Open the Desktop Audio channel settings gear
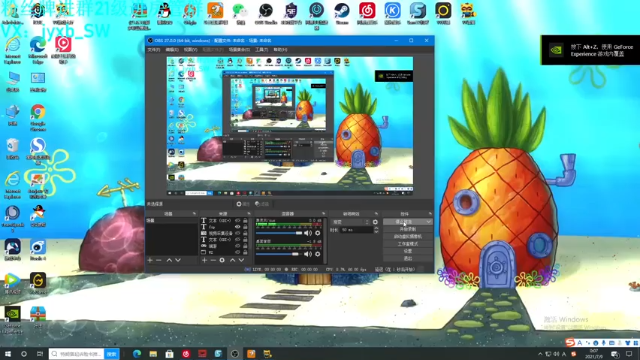This screenshot has width=640, height=360. click(318, 254)
